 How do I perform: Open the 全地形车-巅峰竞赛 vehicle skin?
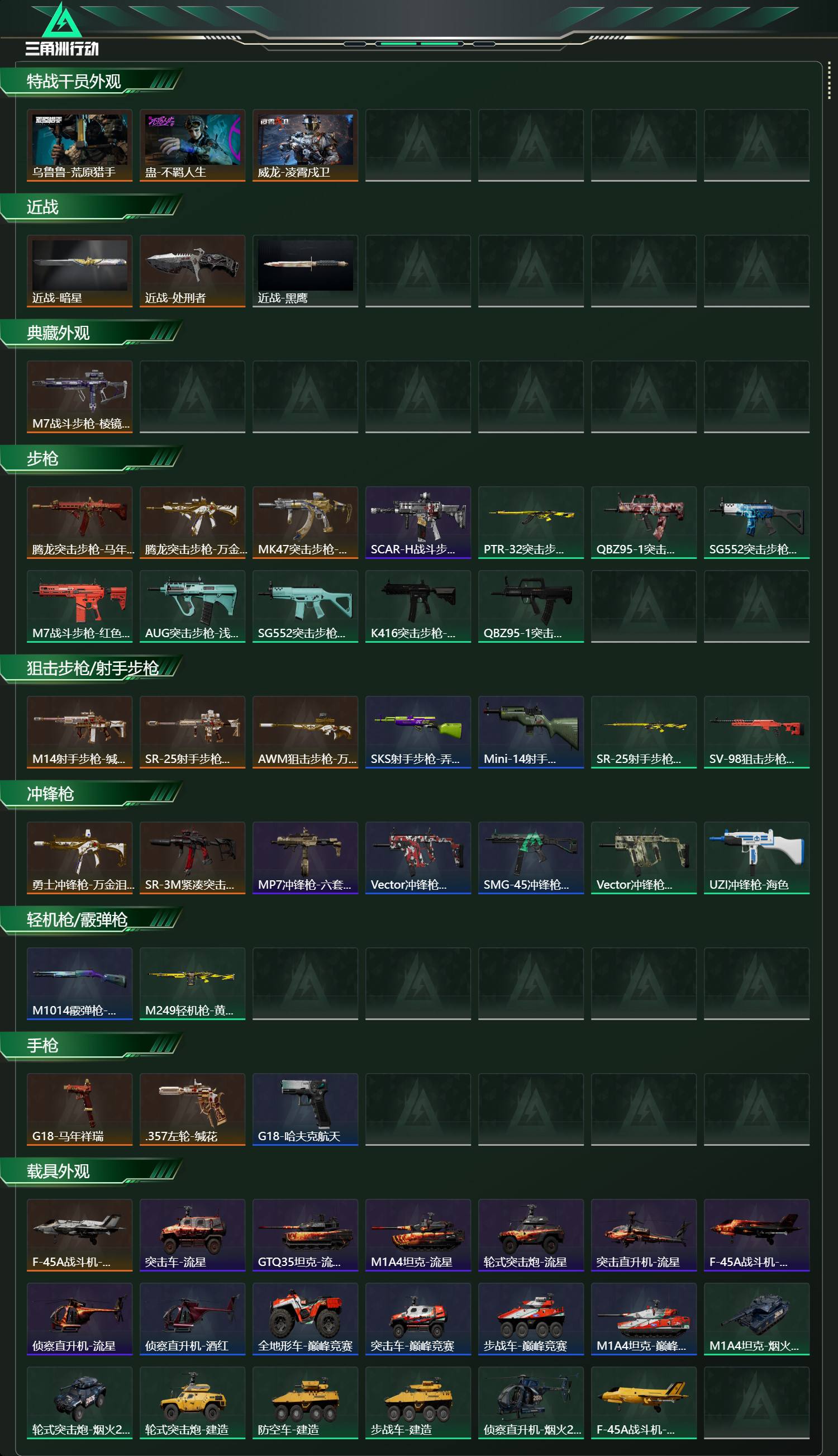[305, 1319]
